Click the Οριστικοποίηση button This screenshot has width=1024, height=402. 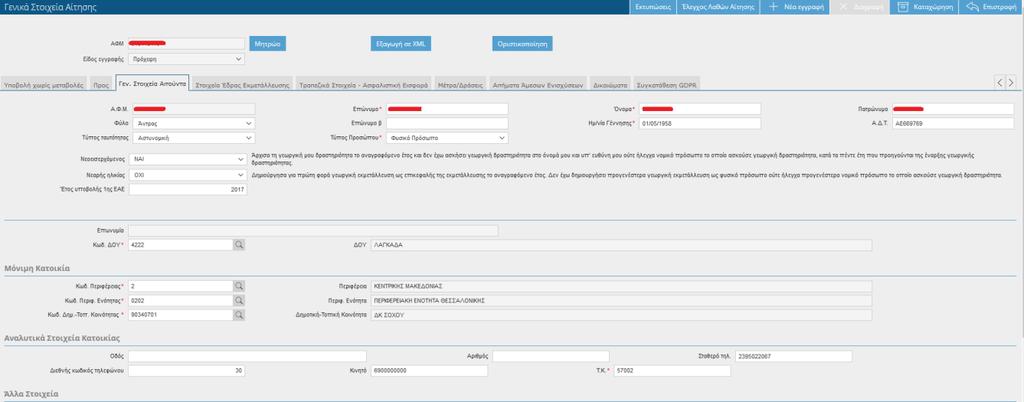(x=522, y=44)
